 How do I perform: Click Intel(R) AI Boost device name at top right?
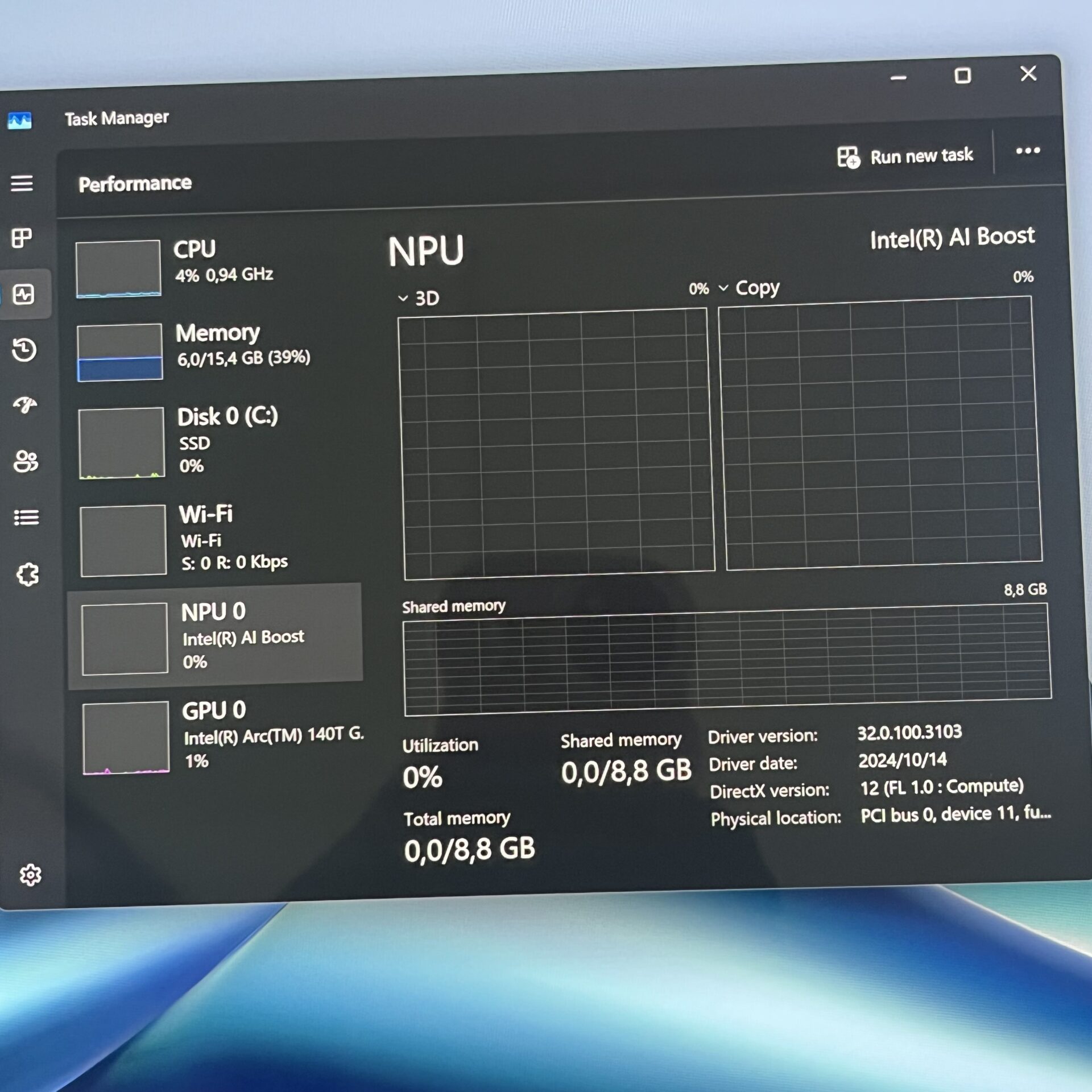pos(953,237)
